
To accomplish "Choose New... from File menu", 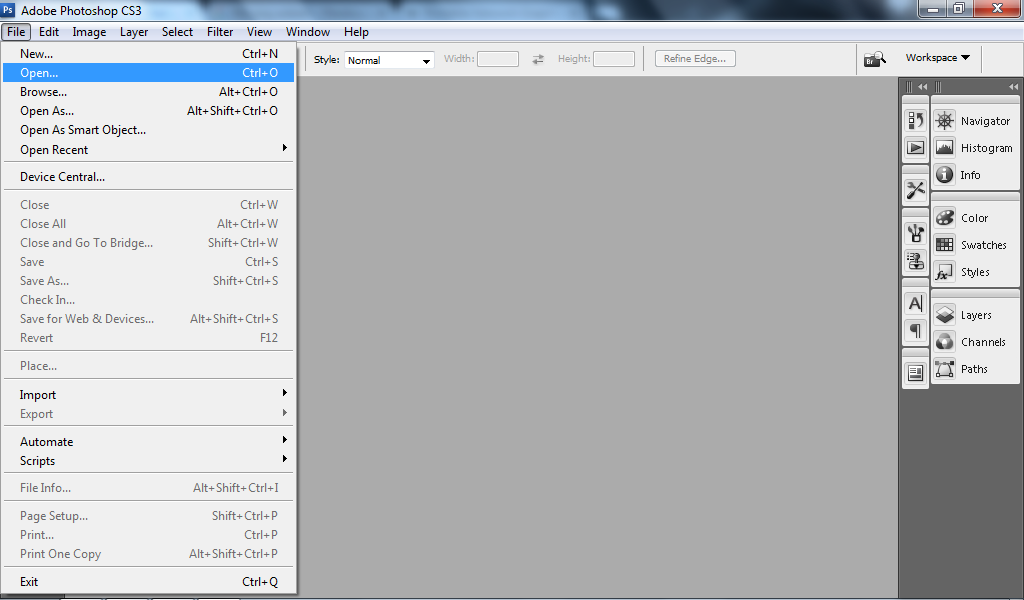I will tap(149, 54).
